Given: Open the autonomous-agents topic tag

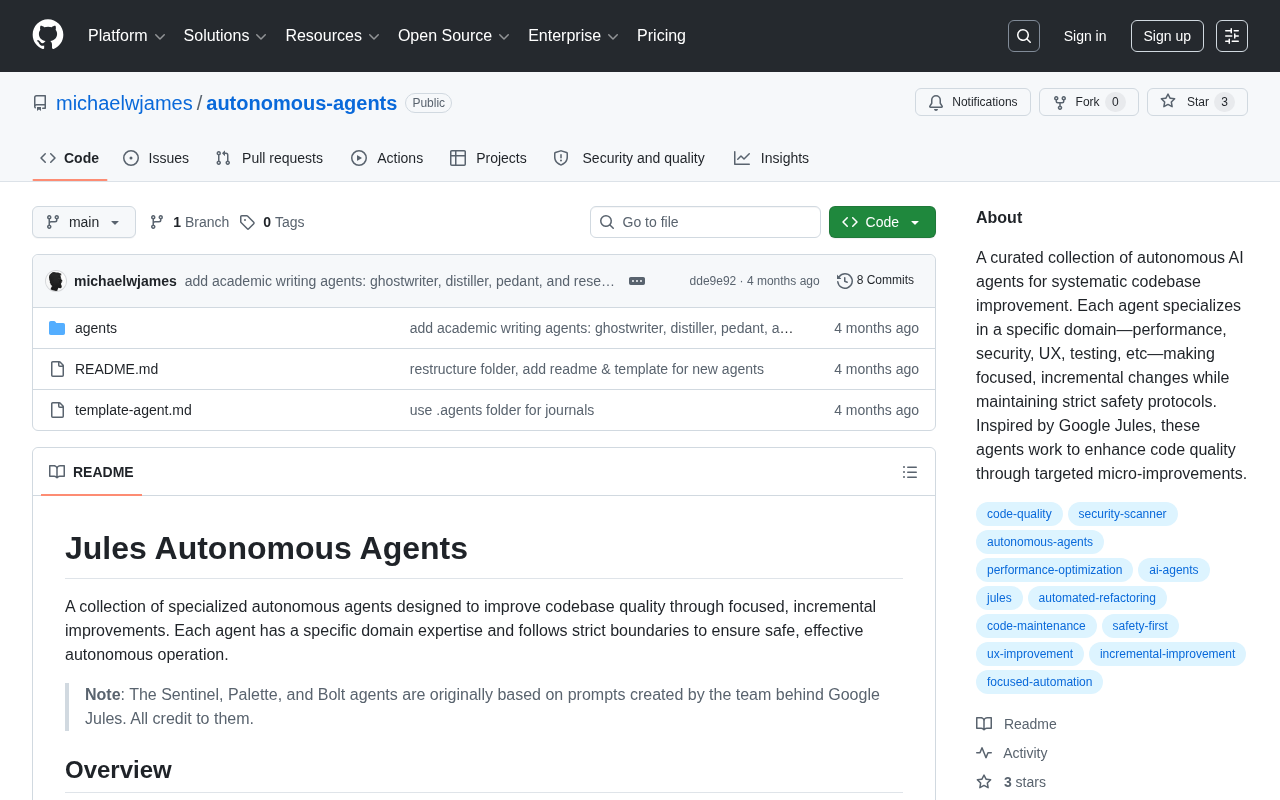Looking at the screenshot, I should pos(1040,542).
